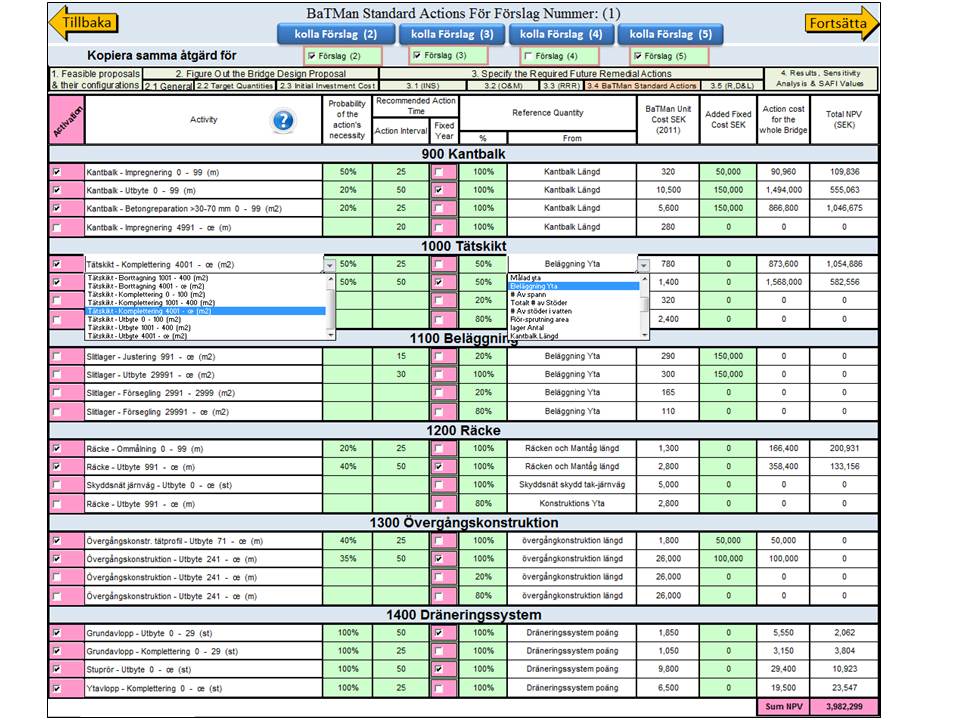This screenshot has height=720, width=960.
Task: Go to 2.1 General tab
Action: [x=169, y=86]
